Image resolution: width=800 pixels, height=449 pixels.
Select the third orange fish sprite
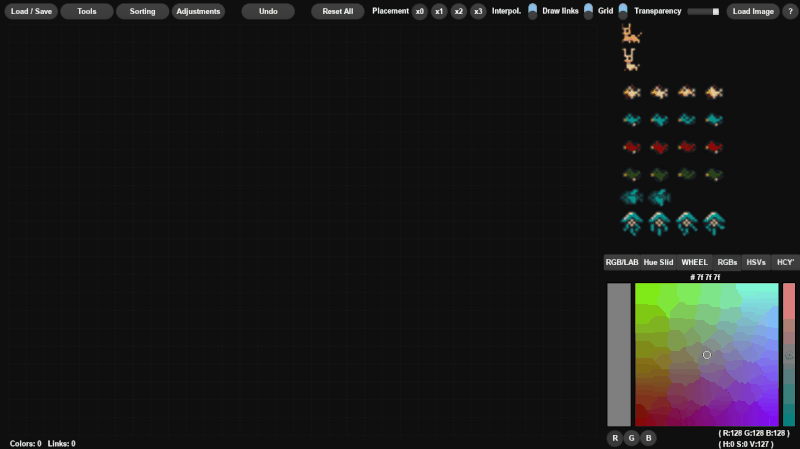tap(687, 92)
